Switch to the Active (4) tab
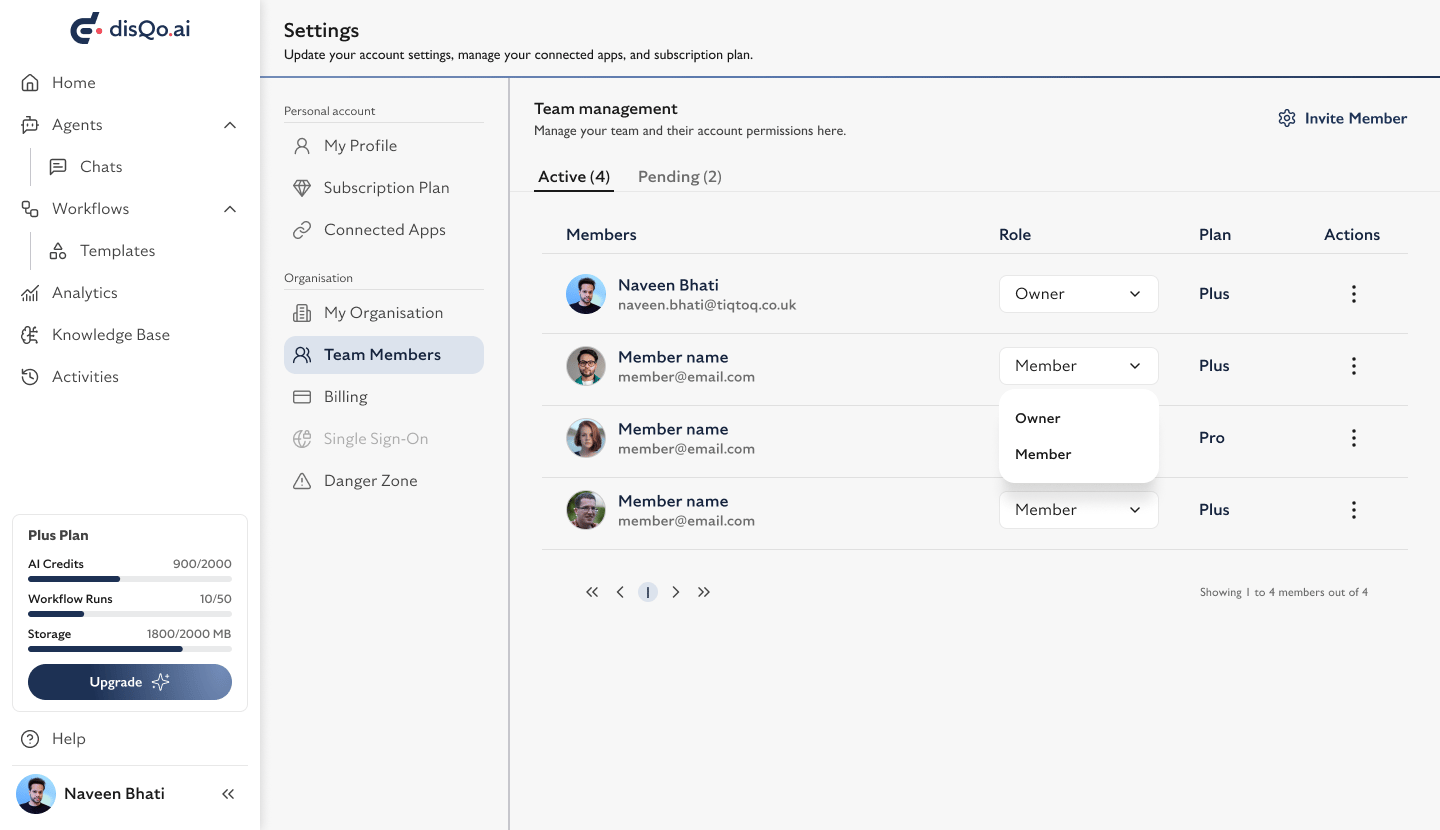 pos(574,177)
